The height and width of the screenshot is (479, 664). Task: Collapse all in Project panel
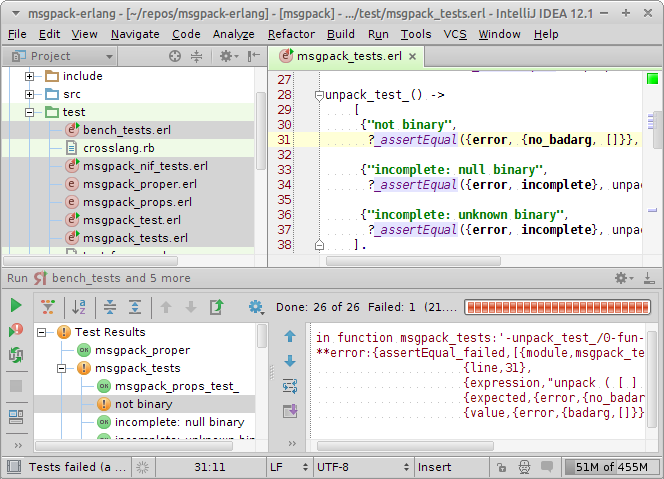(x=196, y=56)
